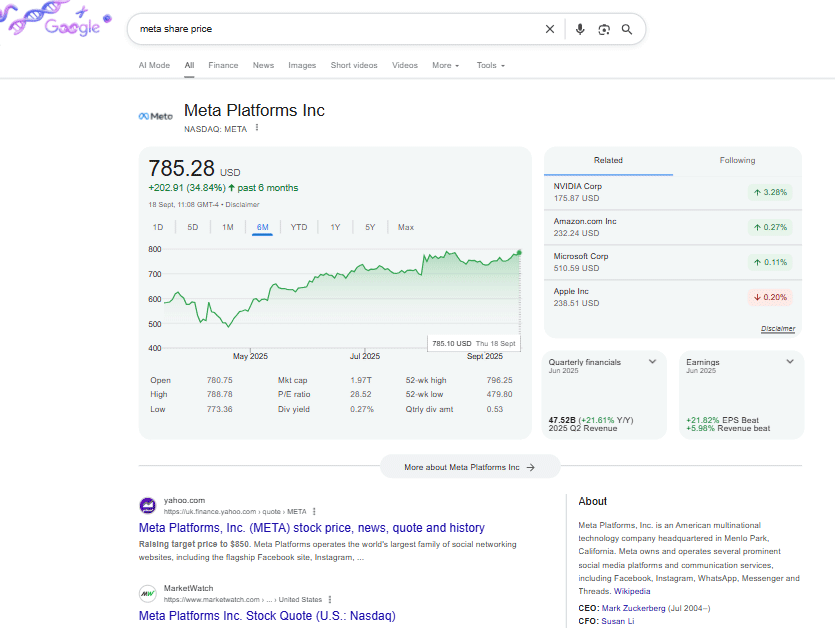Click inside the search input field
Viewport: 835px width, 628px height.
click(x=300, y=29)
